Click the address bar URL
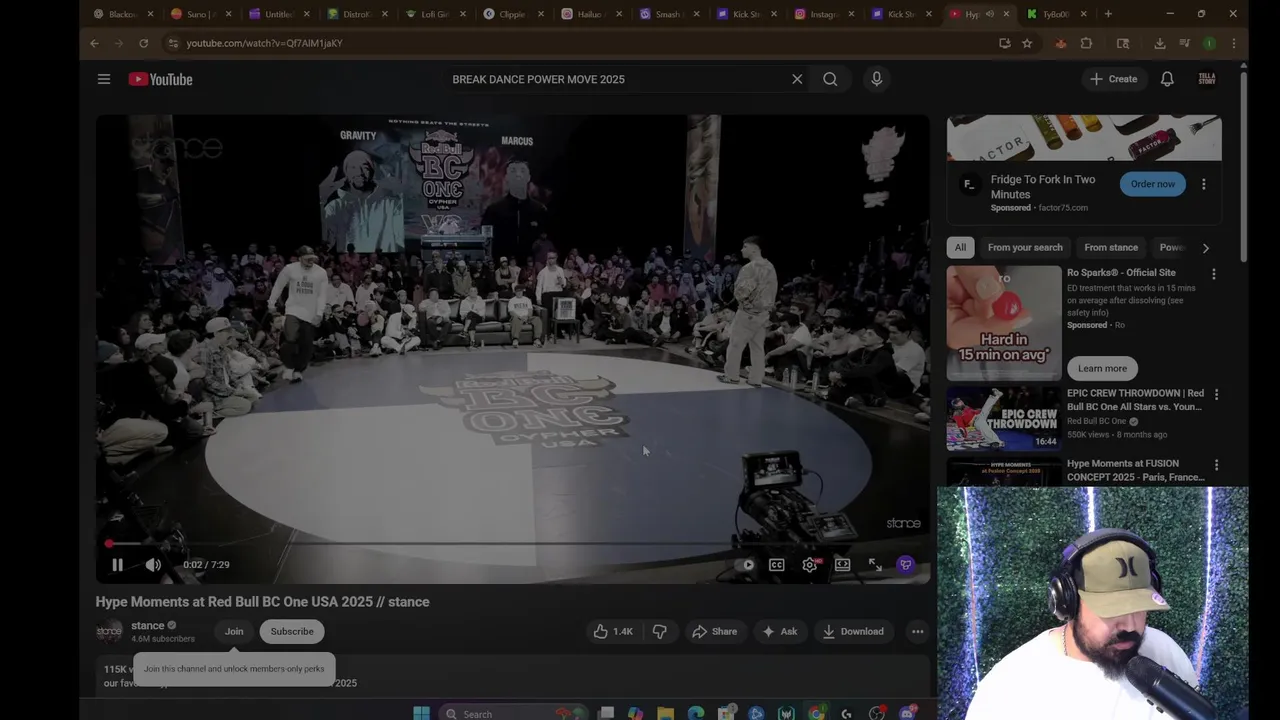Screen dimensions: 1280x720 [x=264, y=43]
